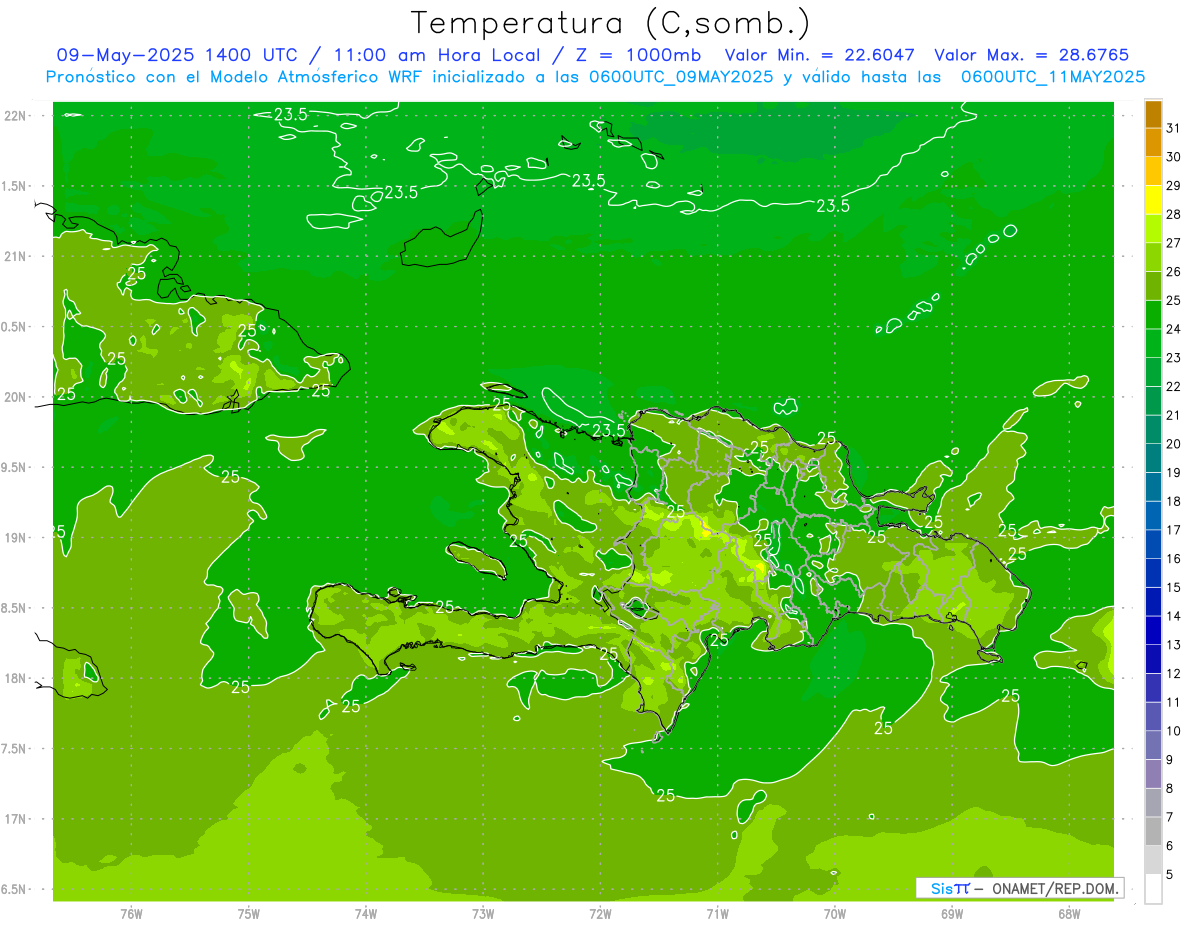Click the '75W' longitude axis label
Viewport: 1200px width, 927px height.
pyautogui.click(x=249, y=914)
